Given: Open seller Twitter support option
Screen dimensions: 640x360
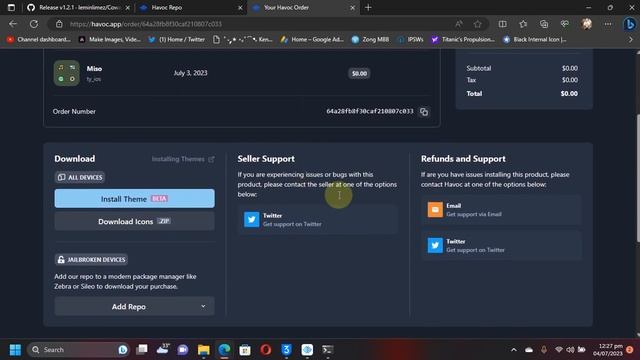Looking at the screenshot, I should pos(318,220).
